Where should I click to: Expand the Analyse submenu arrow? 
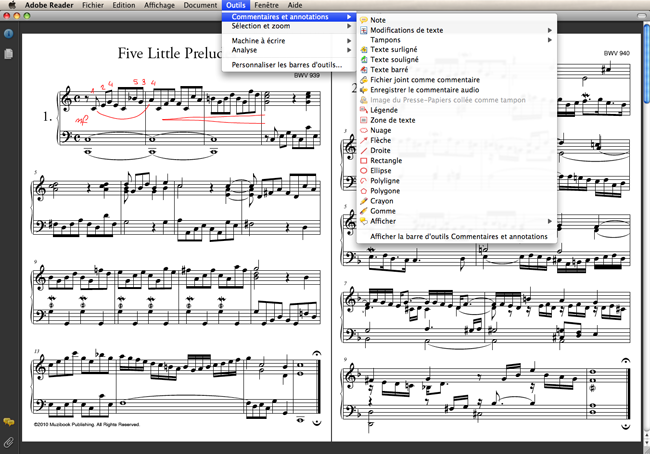pos(349,50)
